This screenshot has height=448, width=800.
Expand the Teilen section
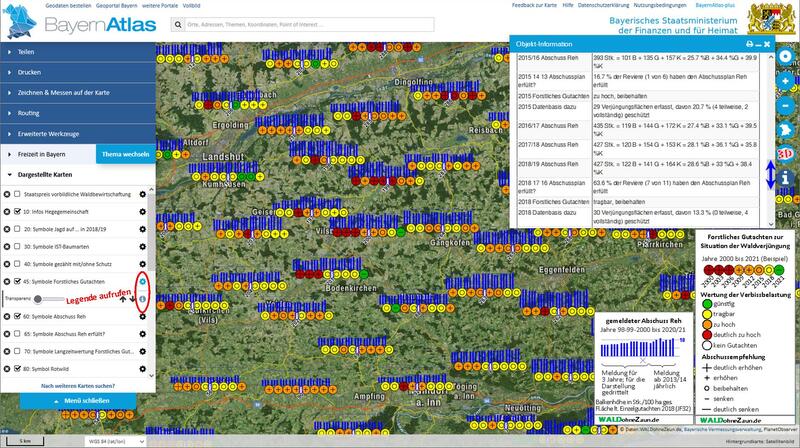[x=28, y=50]
